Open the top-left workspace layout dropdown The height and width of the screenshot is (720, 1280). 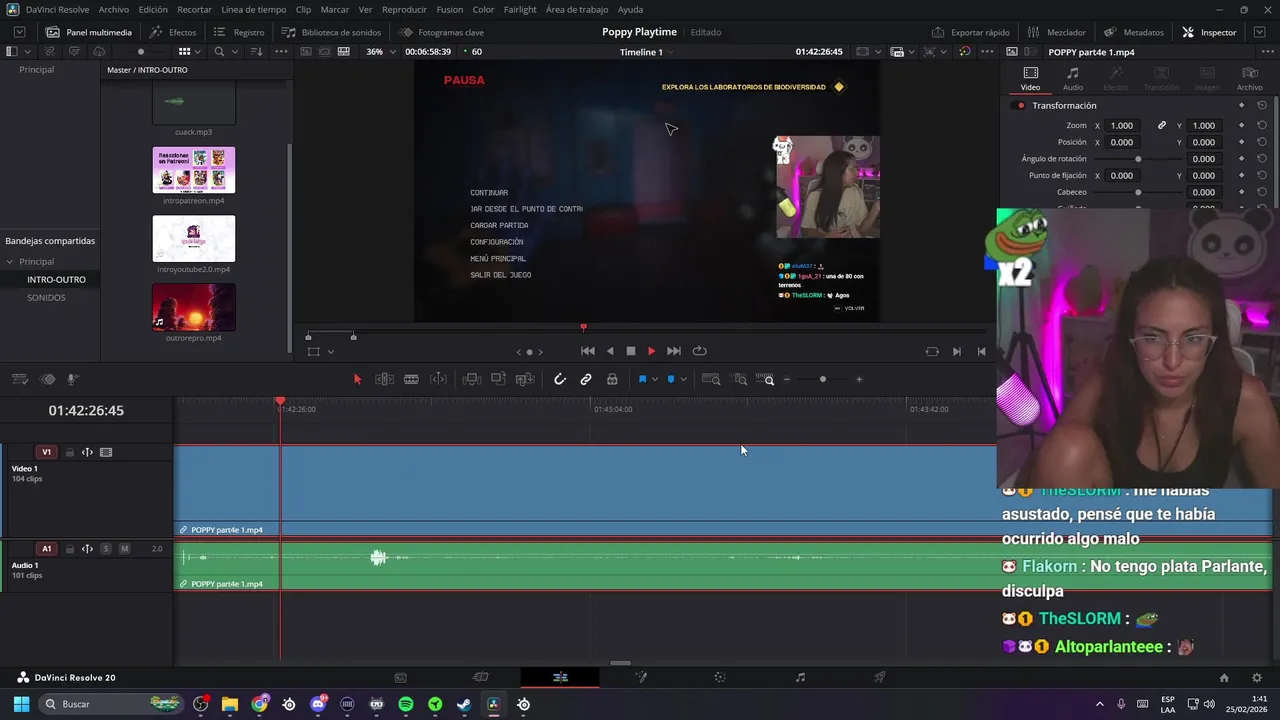[x=19, y=32]
